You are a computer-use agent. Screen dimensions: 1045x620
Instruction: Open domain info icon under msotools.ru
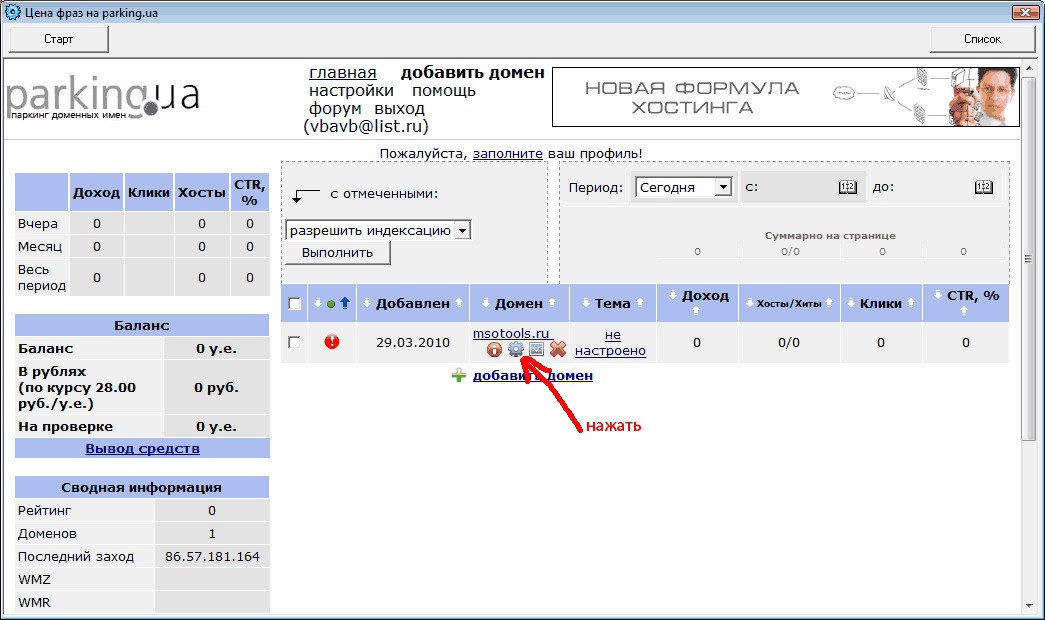pyautogui.click(x=494, y=349)
